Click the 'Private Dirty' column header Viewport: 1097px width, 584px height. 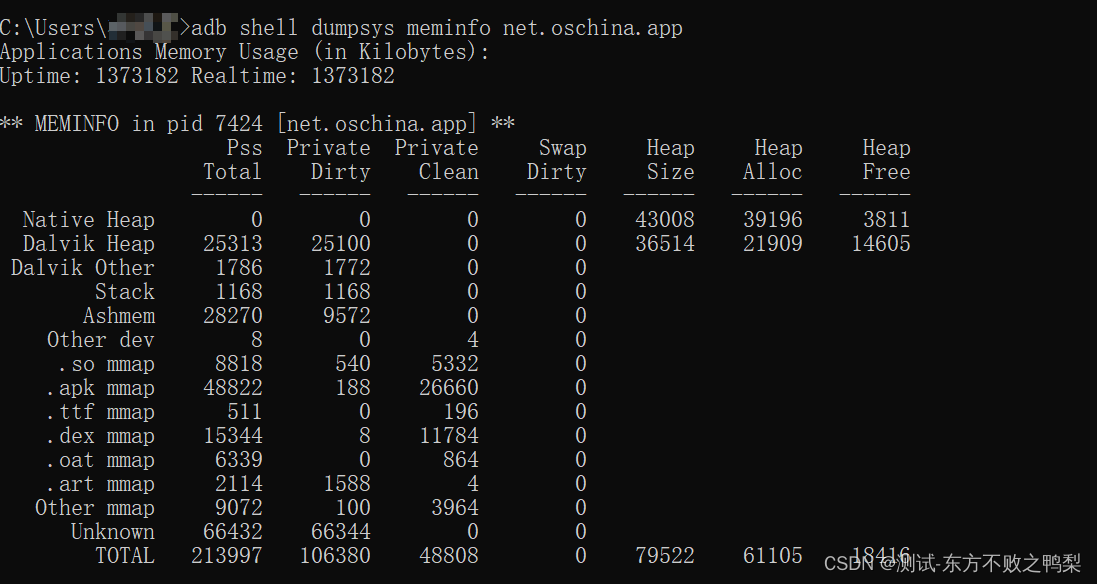(329, 159)
